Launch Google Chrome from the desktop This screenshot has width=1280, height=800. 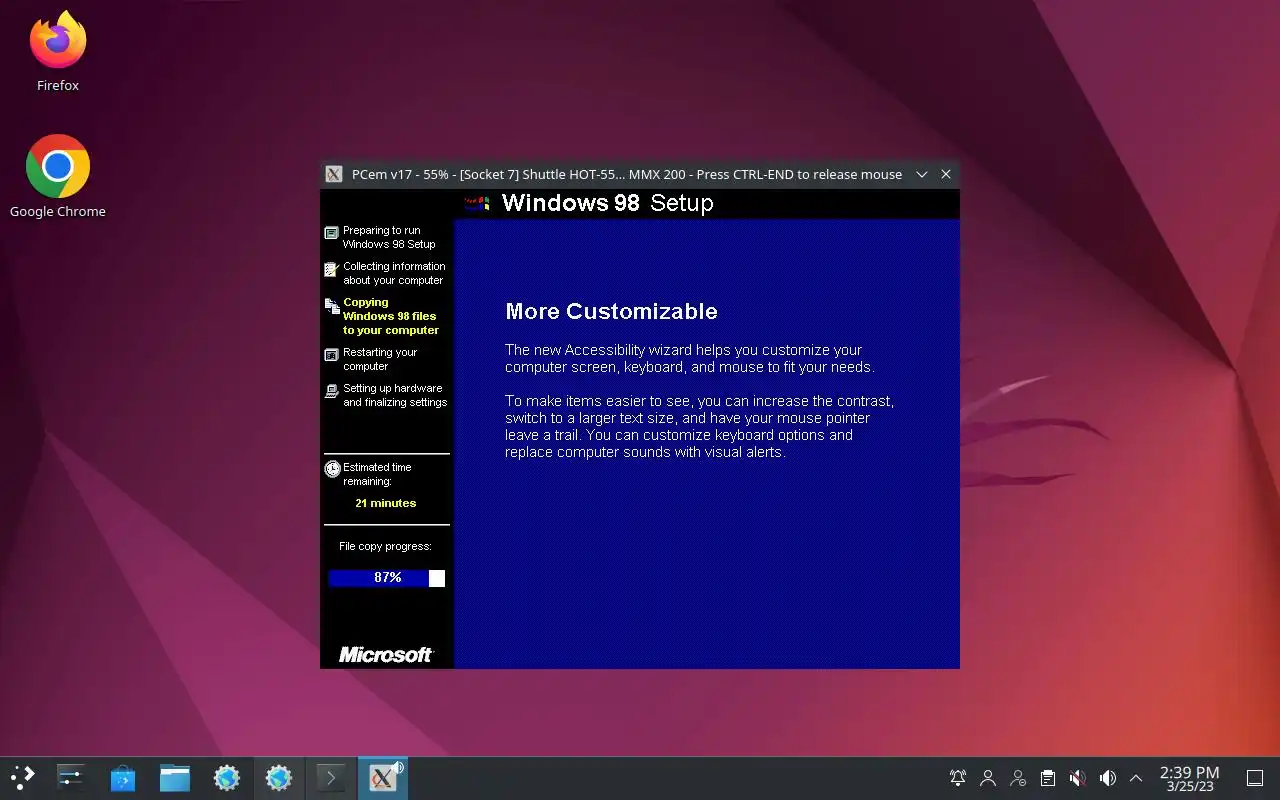pos(58,177)
